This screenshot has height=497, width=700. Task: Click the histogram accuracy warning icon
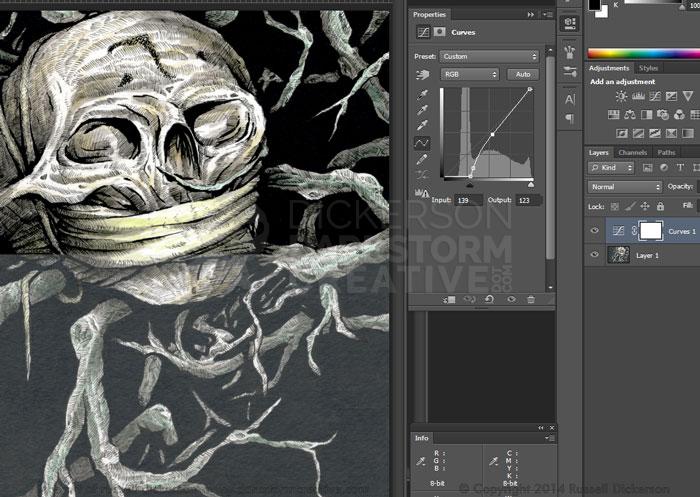(x=422, y=193)
